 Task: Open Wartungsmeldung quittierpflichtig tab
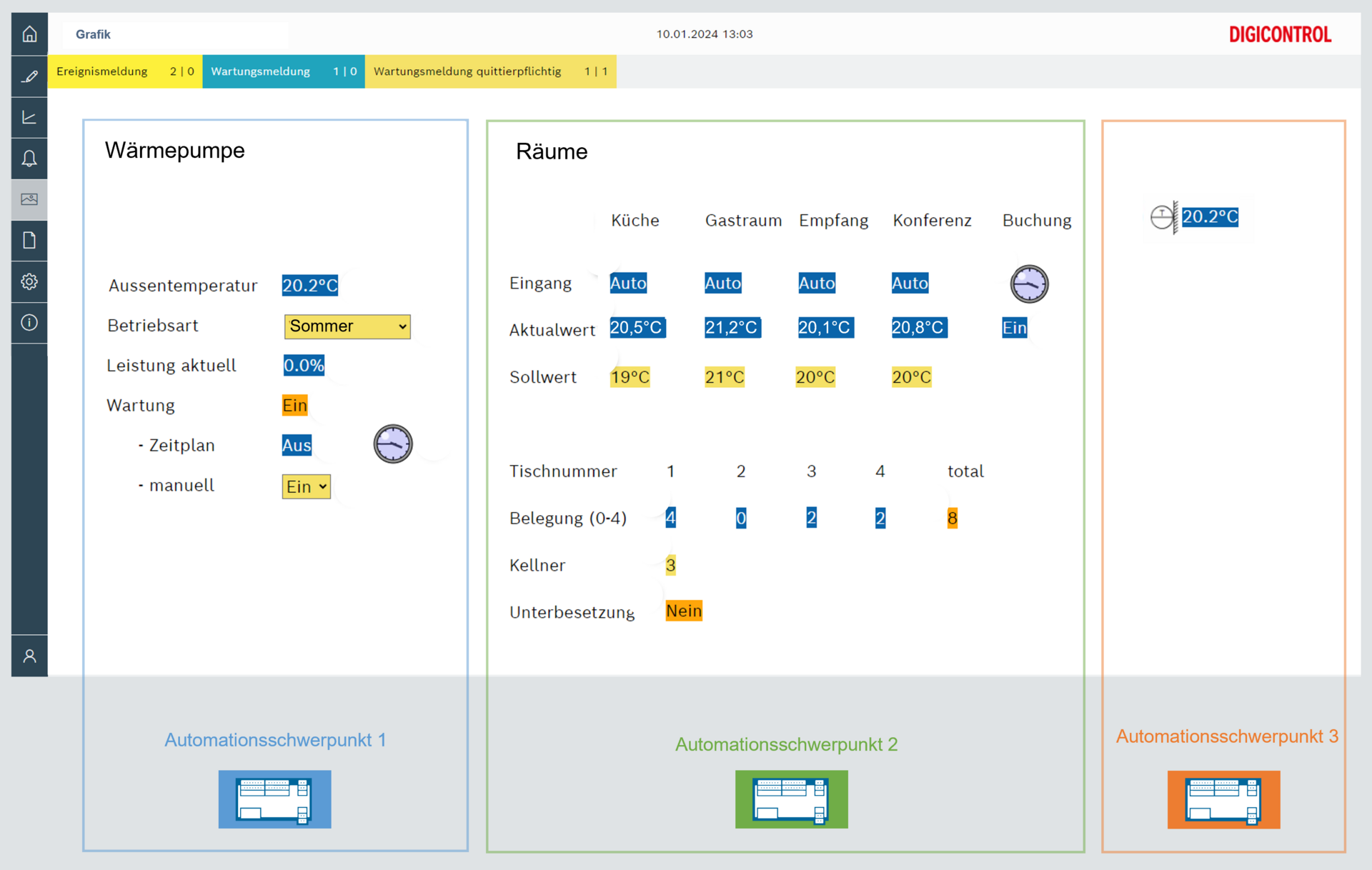[x=490, y=71]
